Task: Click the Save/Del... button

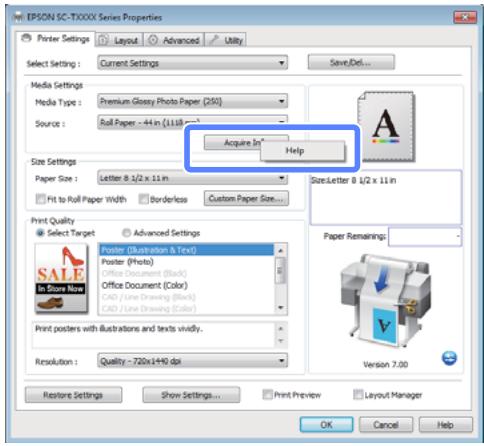Action: pos(351,62)
